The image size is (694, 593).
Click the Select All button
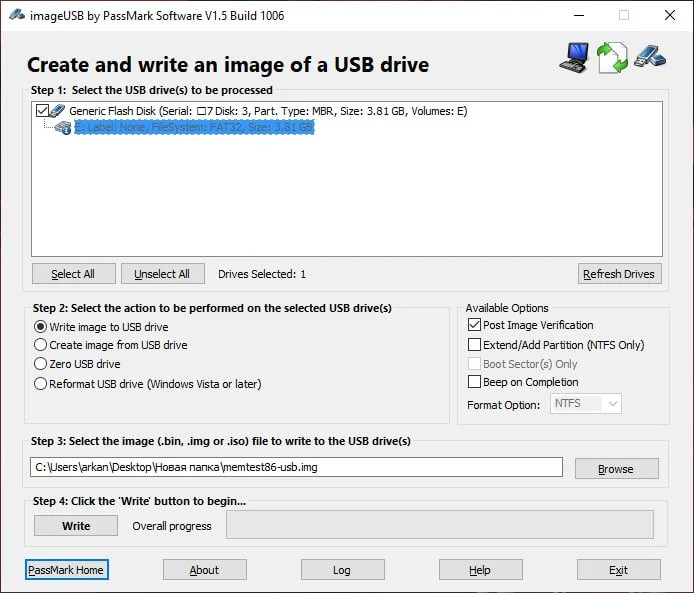click(x=73, y=274)
